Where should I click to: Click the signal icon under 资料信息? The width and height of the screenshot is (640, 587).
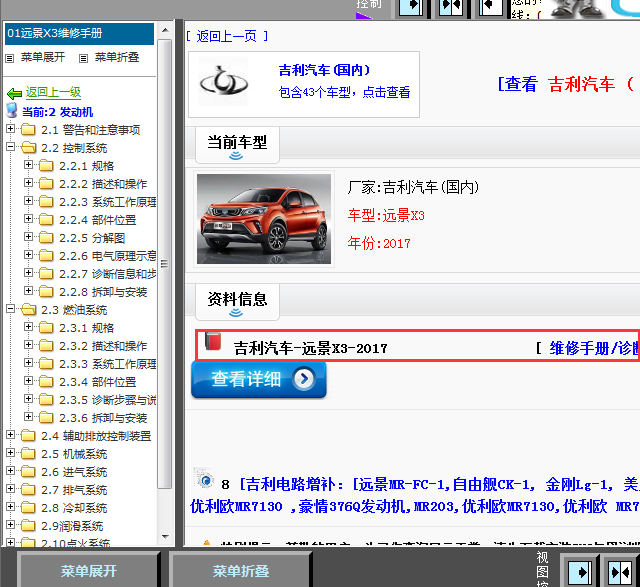click(x=236, y=313)
